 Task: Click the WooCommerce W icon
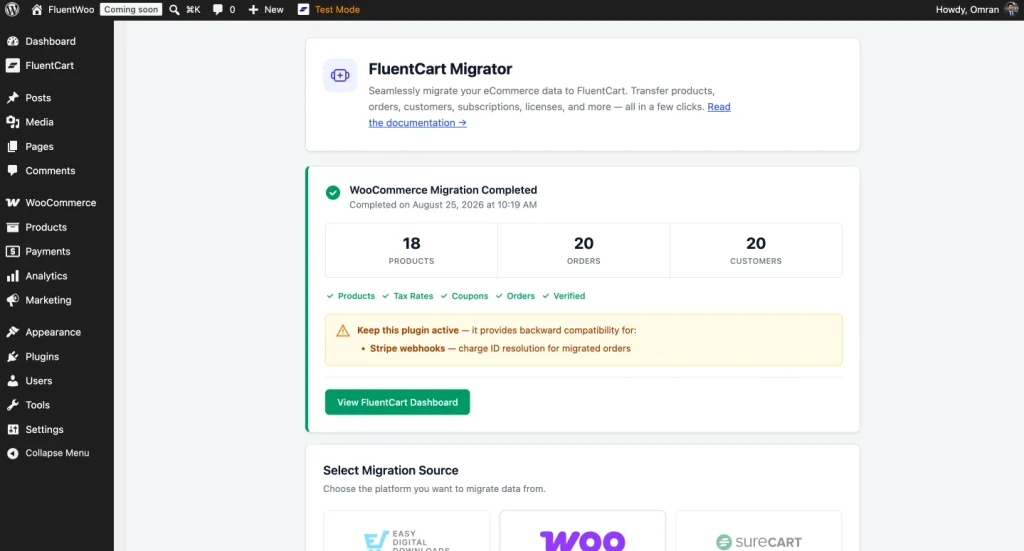click(x=12, y=202)
